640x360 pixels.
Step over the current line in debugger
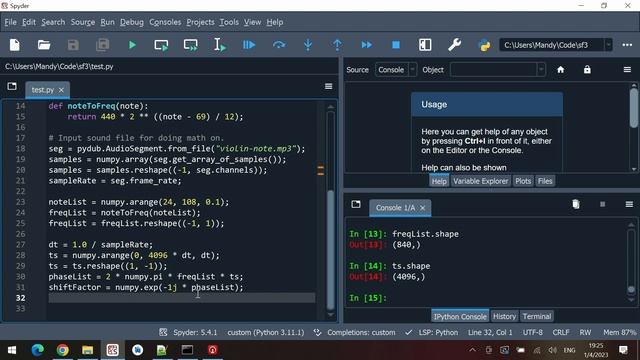coord(279,45)
